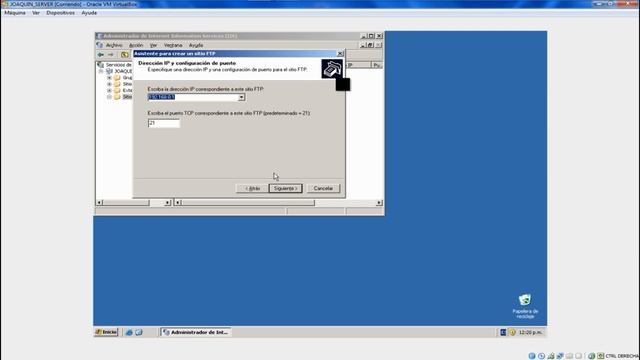This screenshot has height=360, width=640.
Task: Click the Pu... column header
Action: click(x=377, y=65)
